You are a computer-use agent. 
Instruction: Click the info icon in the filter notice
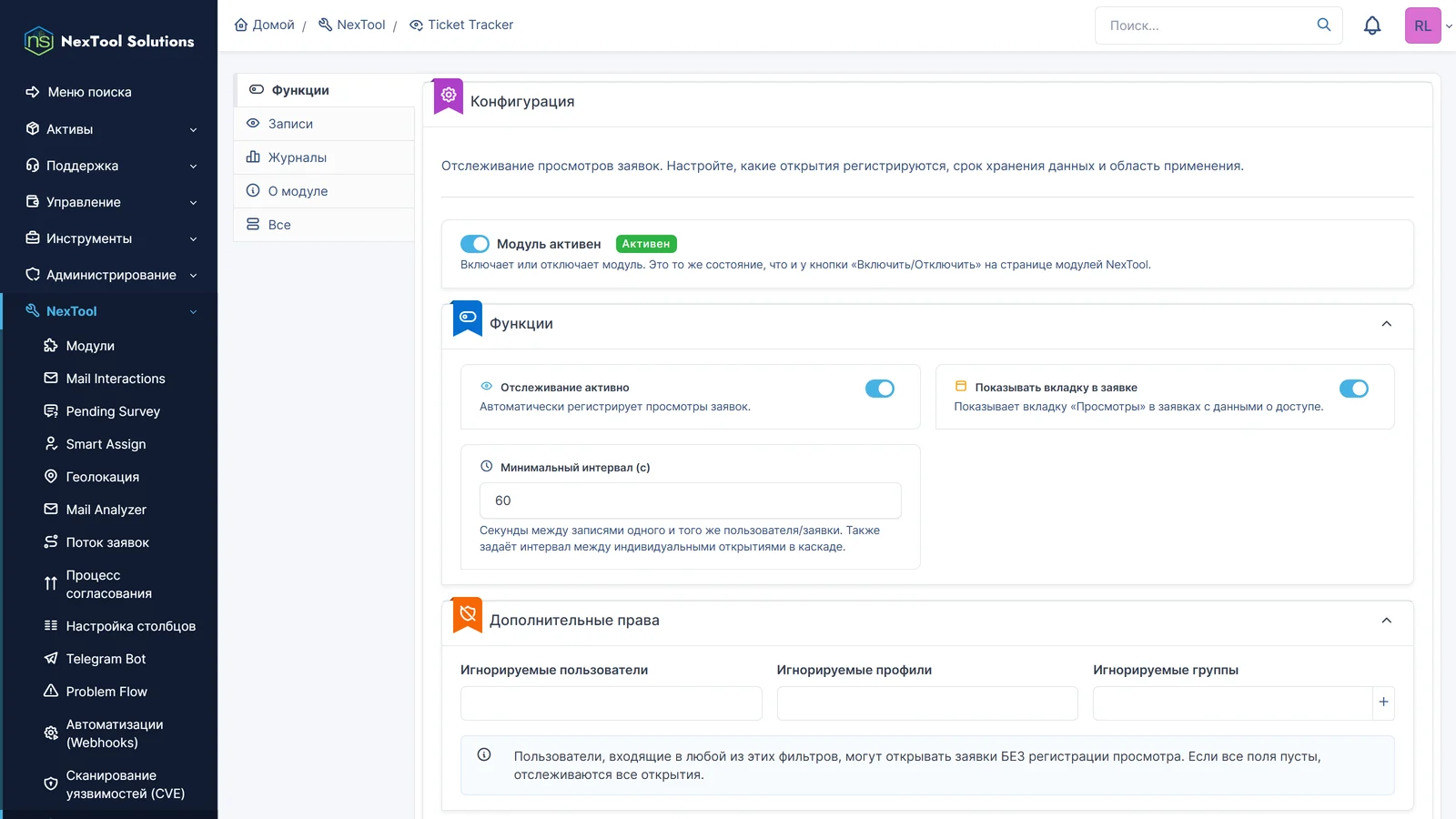pos(484,754)
